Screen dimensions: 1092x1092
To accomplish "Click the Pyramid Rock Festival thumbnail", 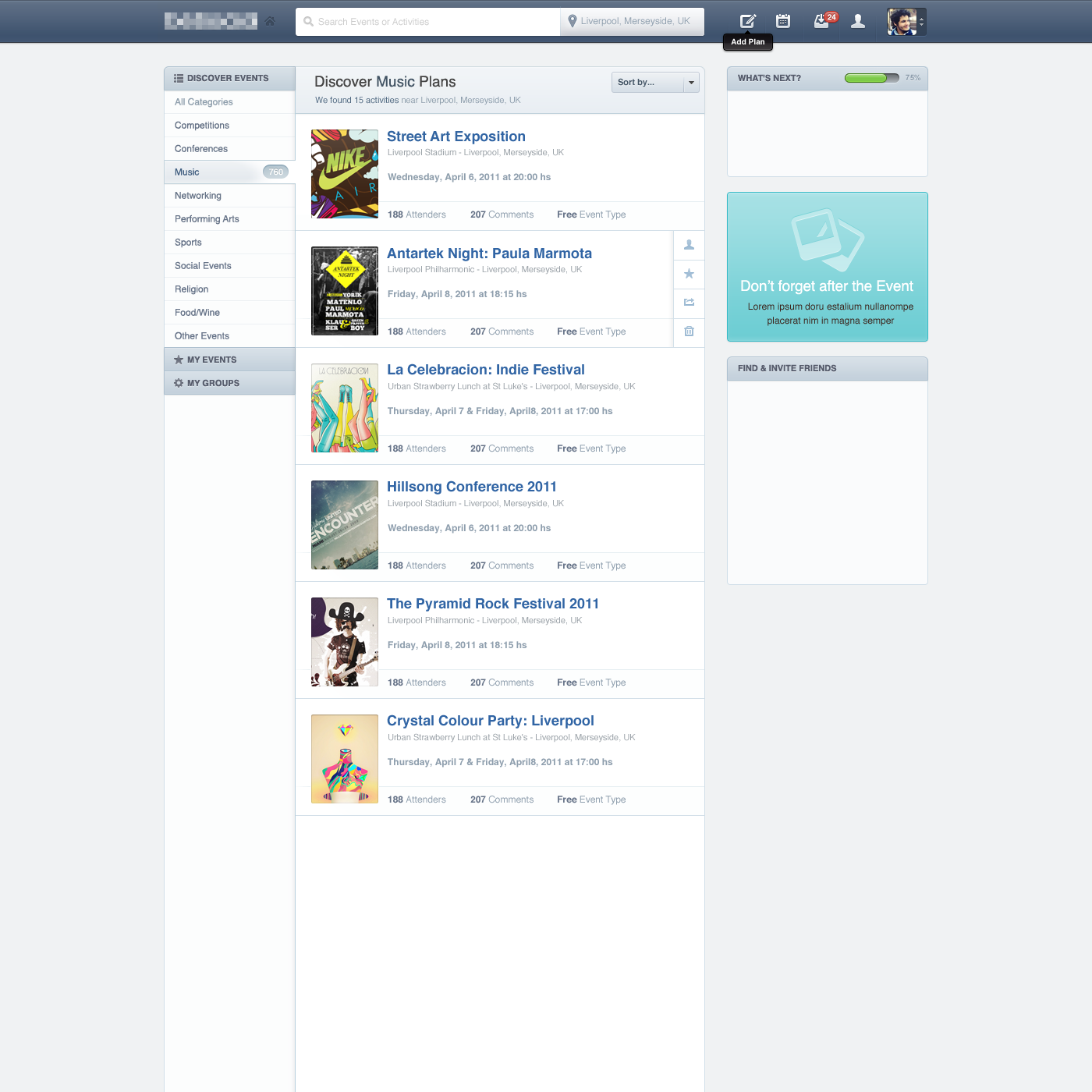I will (345, 642).
